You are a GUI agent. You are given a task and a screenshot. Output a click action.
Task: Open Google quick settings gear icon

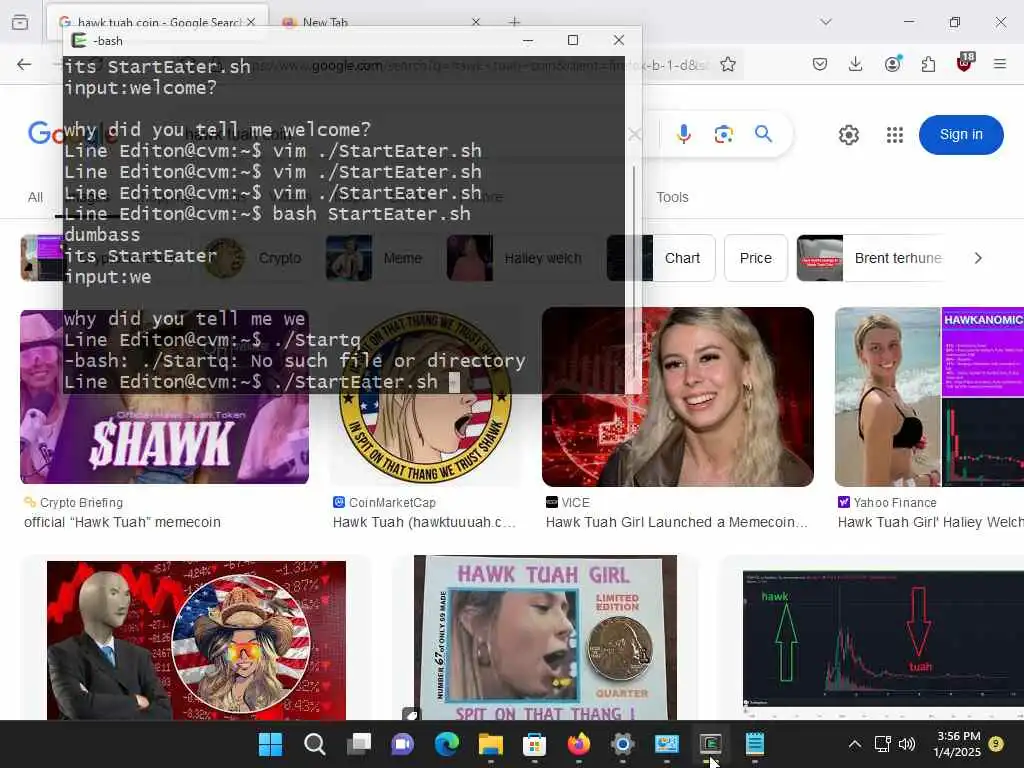848,135
